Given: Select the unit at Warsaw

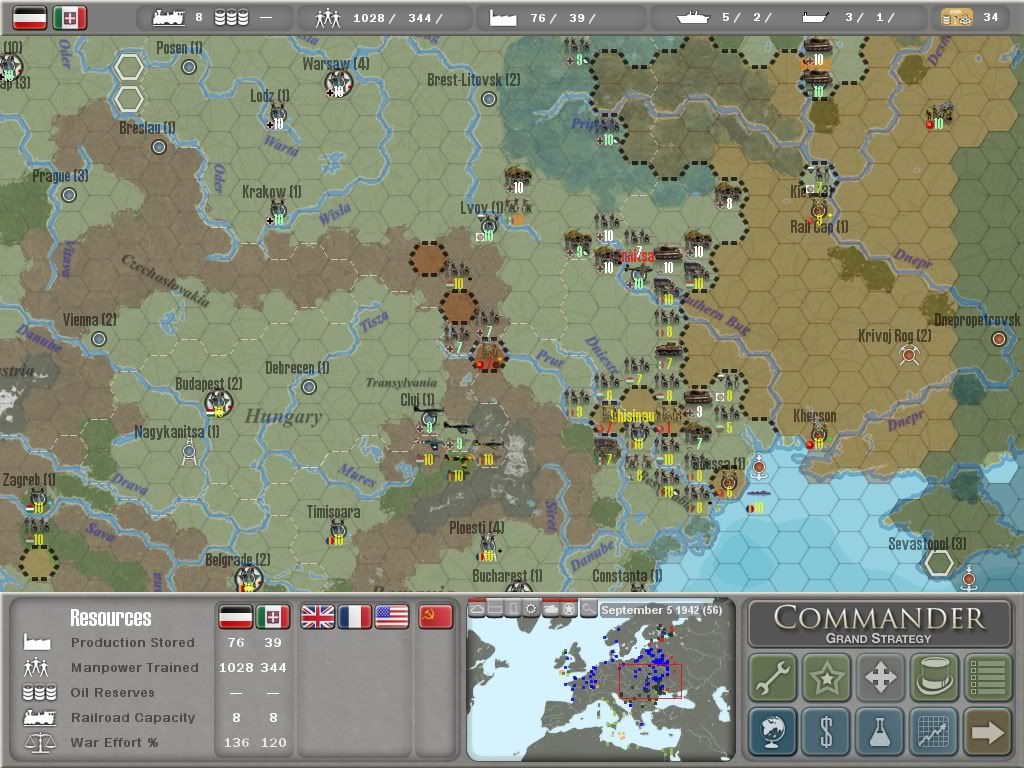Looking at the screenshot, I should 338,83.
